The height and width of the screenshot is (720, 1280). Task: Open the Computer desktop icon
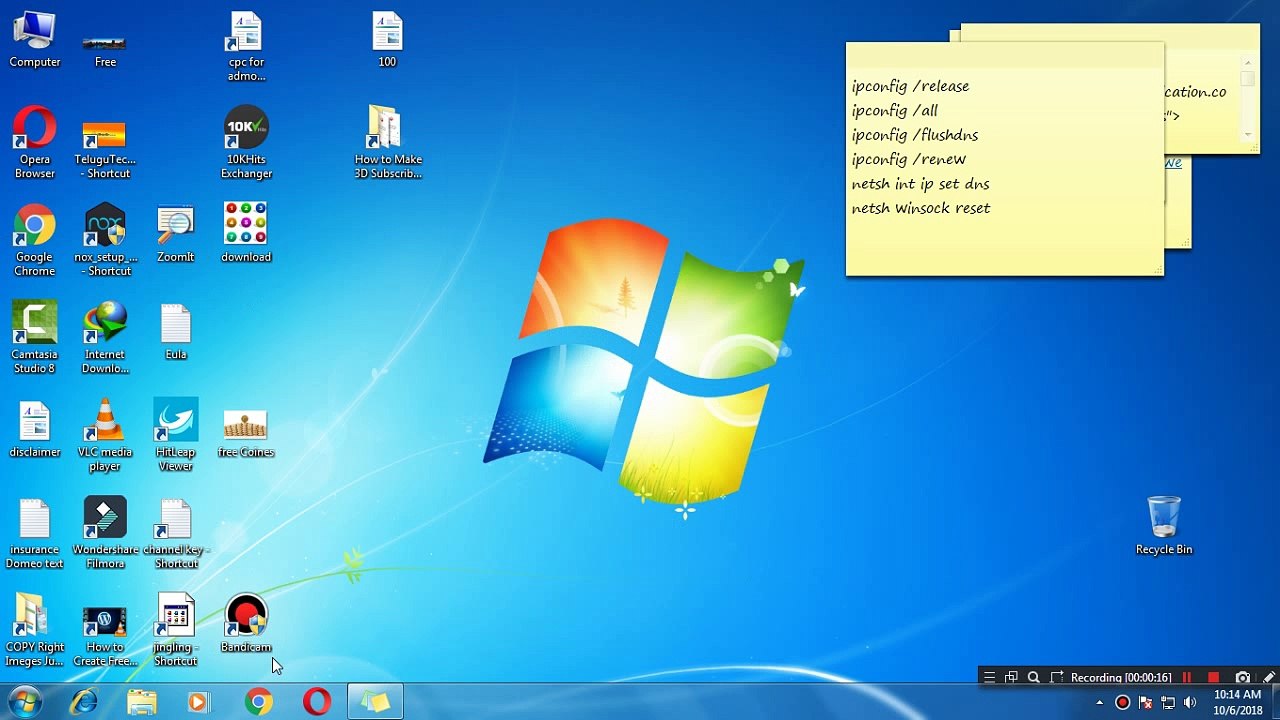(x=35, y=40)
